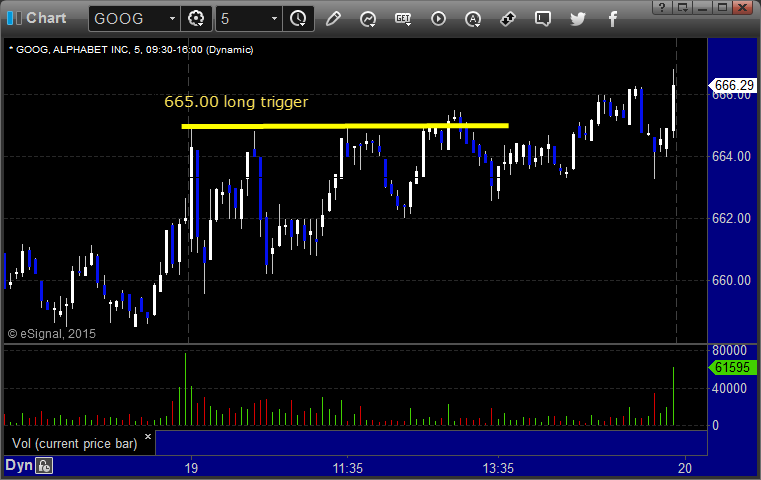Click the green 61595 volume label
The height and width of the screenshot is (480, 761).
[x=733, y=367]
